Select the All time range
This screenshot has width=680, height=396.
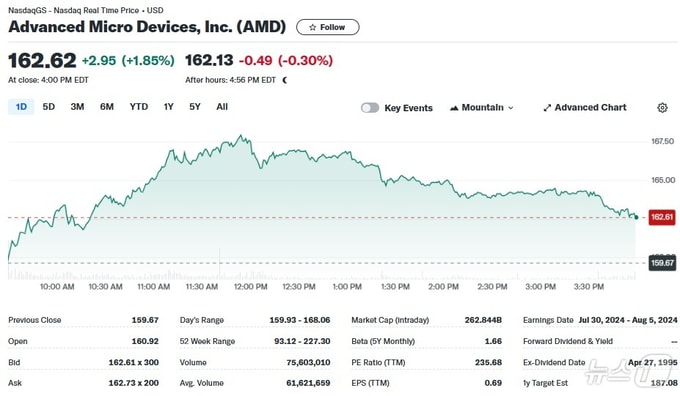click(x=222, y=107)
